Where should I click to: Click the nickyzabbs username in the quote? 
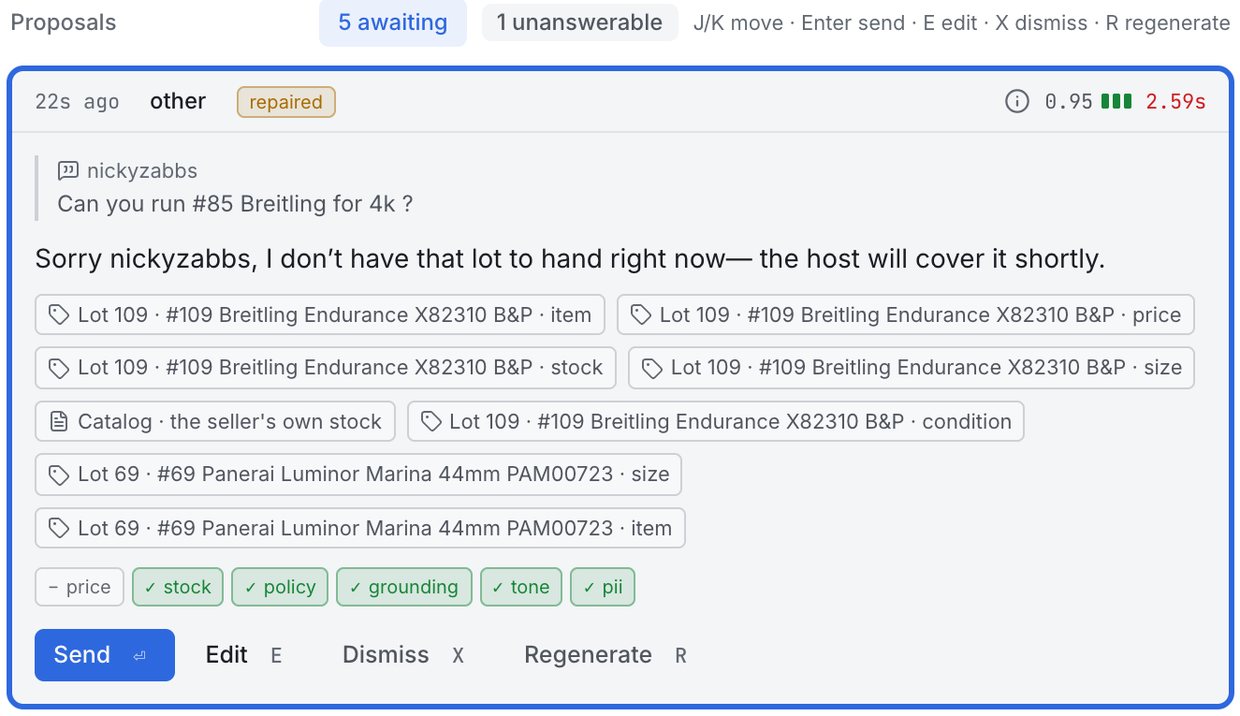click(142, 170)
